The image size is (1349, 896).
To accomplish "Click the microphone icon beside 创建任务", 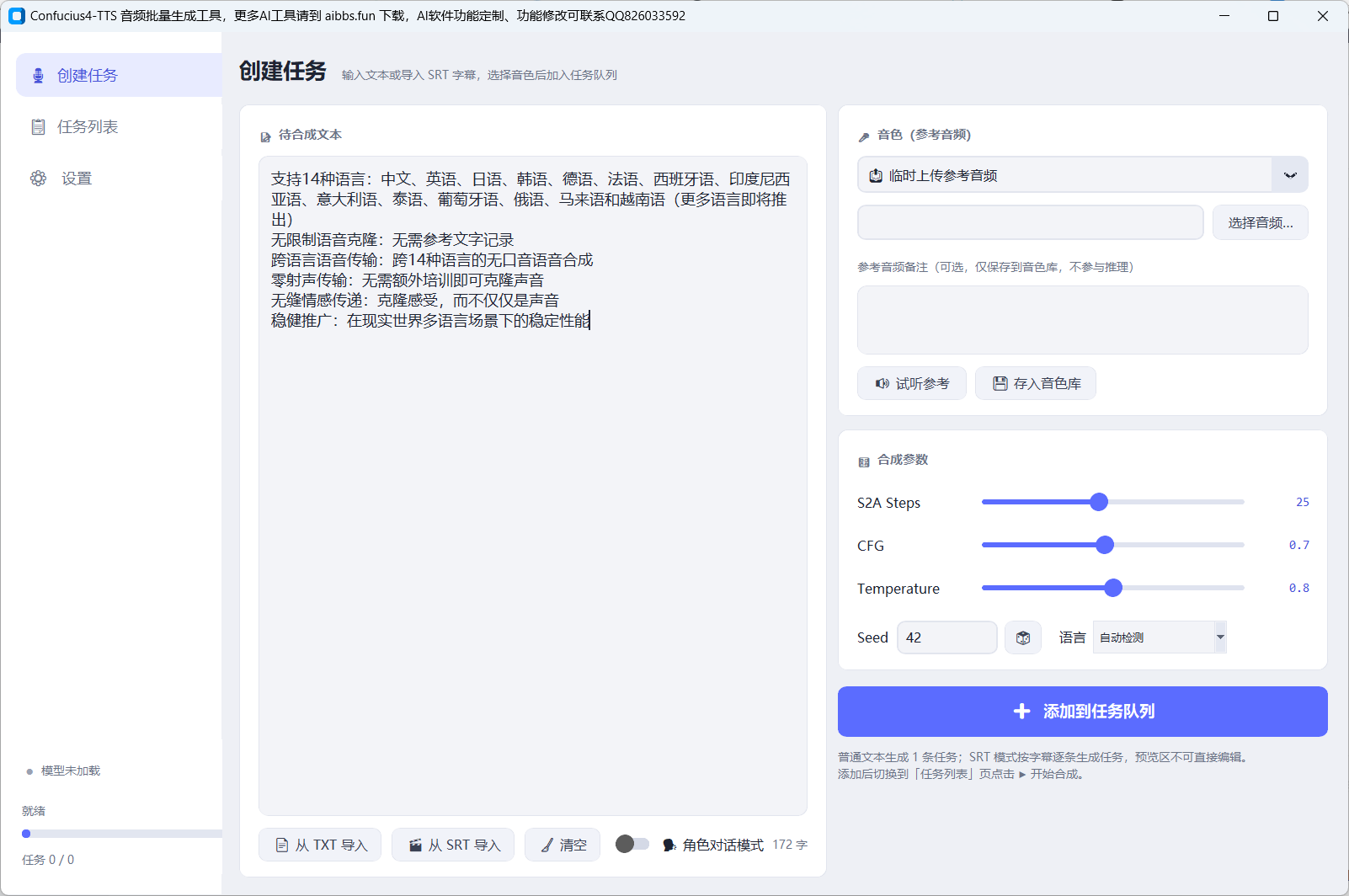I will (38, 76).
